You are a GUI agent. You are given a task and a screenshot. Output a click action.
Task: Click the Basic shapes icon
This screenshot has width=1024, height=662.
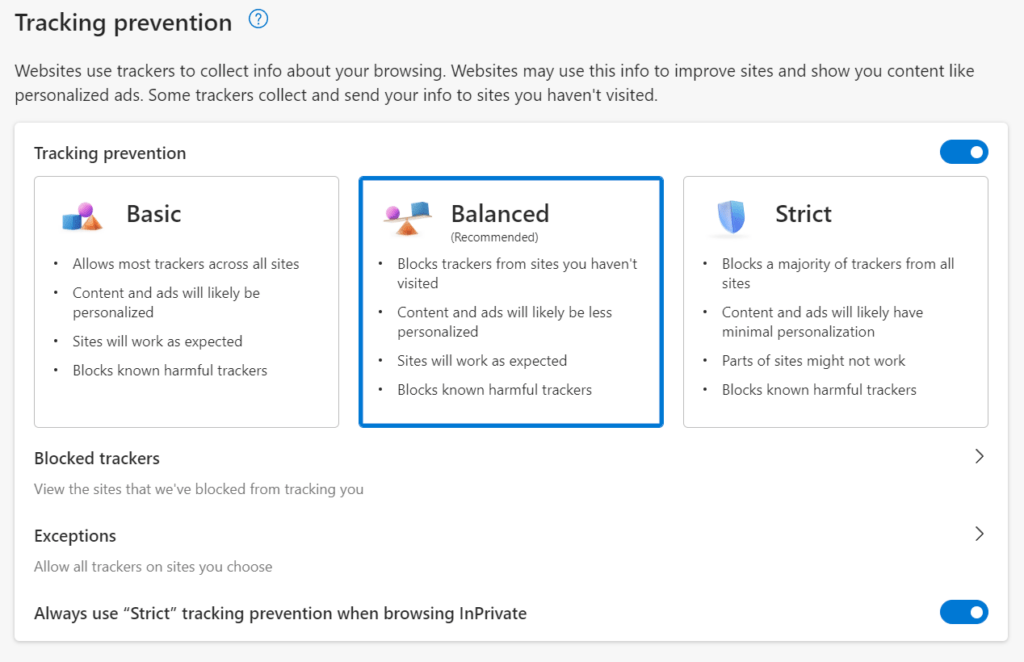pyautogui.click(x=82, y=217)
